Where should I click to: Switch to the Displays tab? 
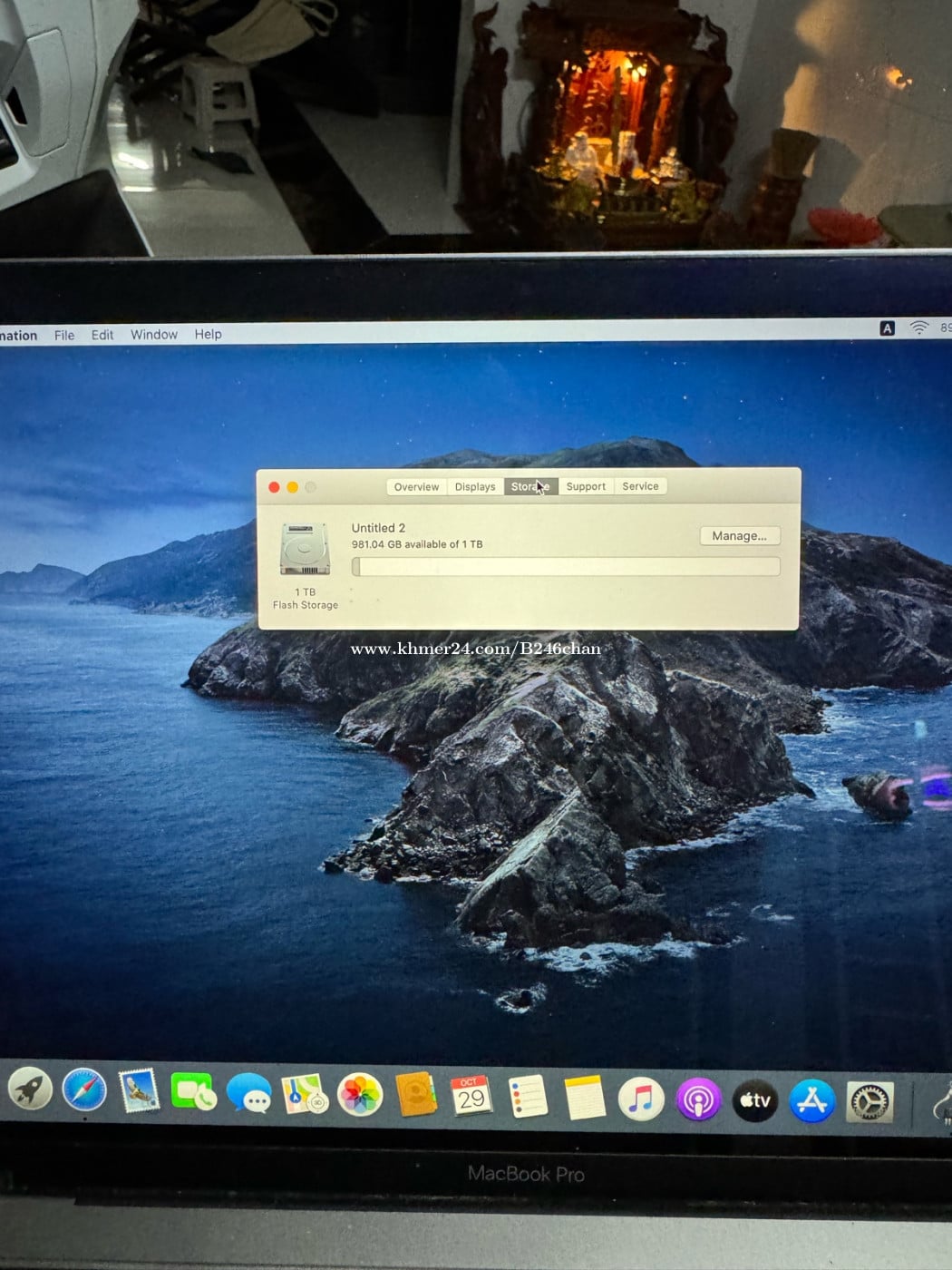[x=475, y=487]
